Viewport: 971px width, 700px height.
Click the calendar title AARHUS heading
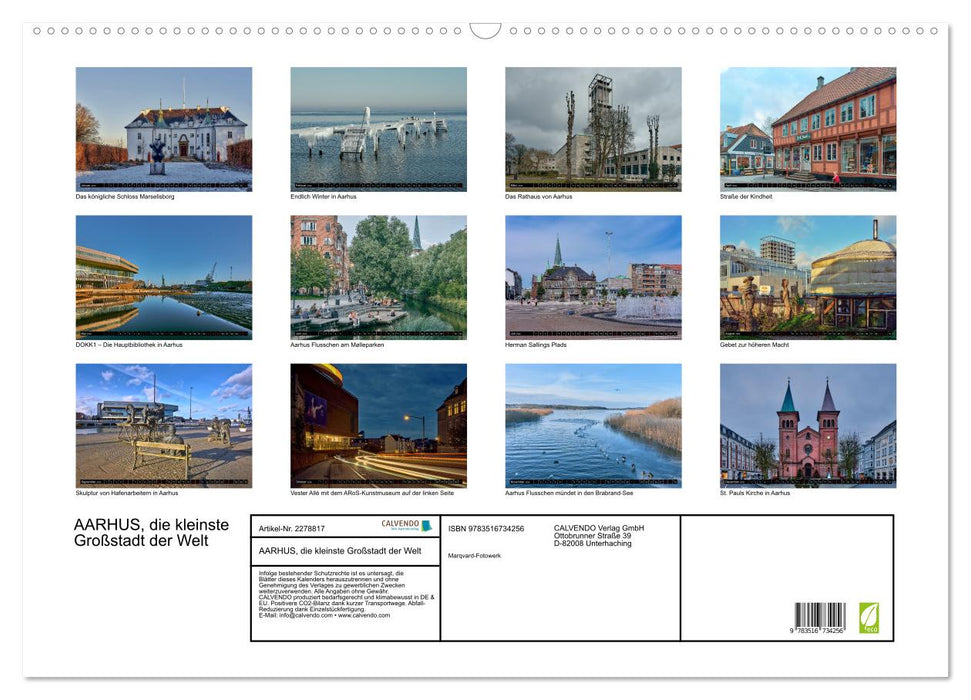point(150,533)
